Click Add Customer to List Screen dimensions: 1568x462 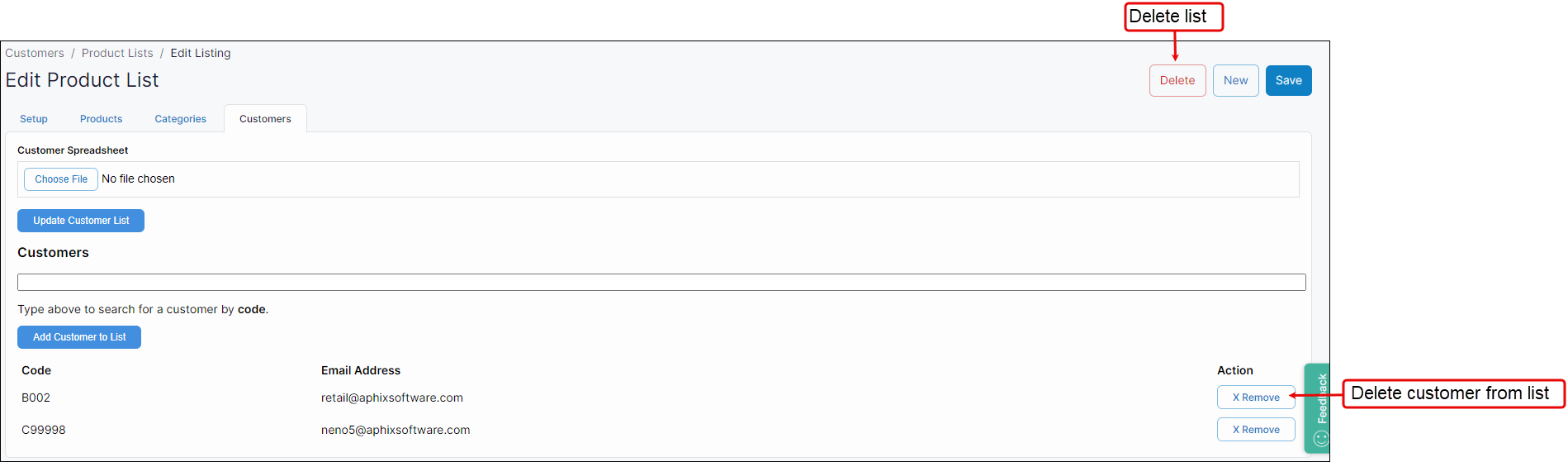(79, 337)
